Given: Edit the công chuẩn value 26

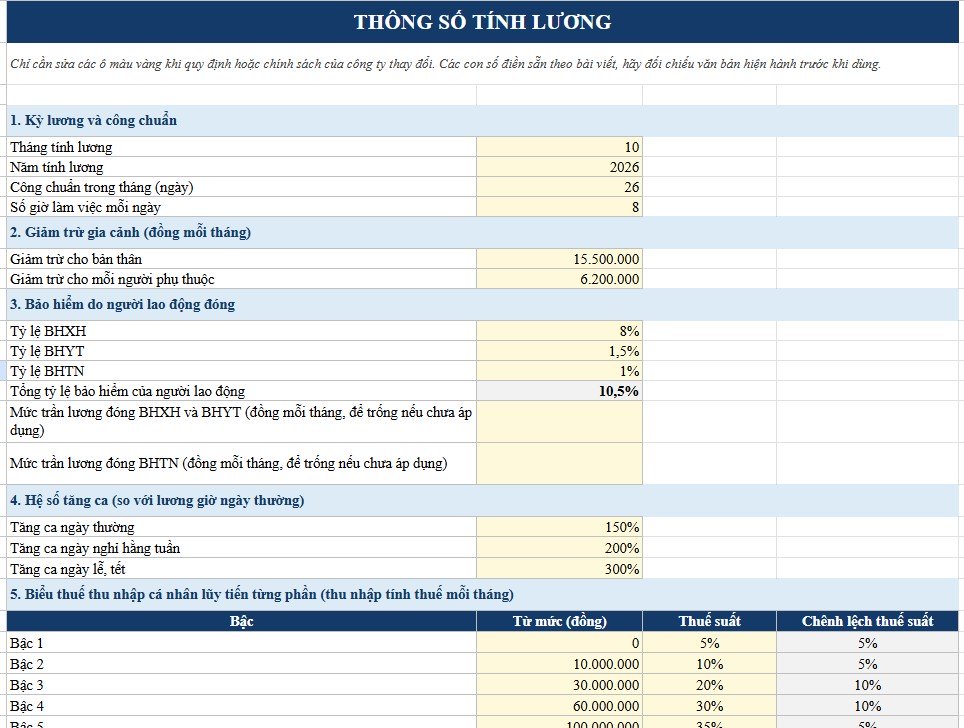Looking at the screenshot, I should 559,187.
